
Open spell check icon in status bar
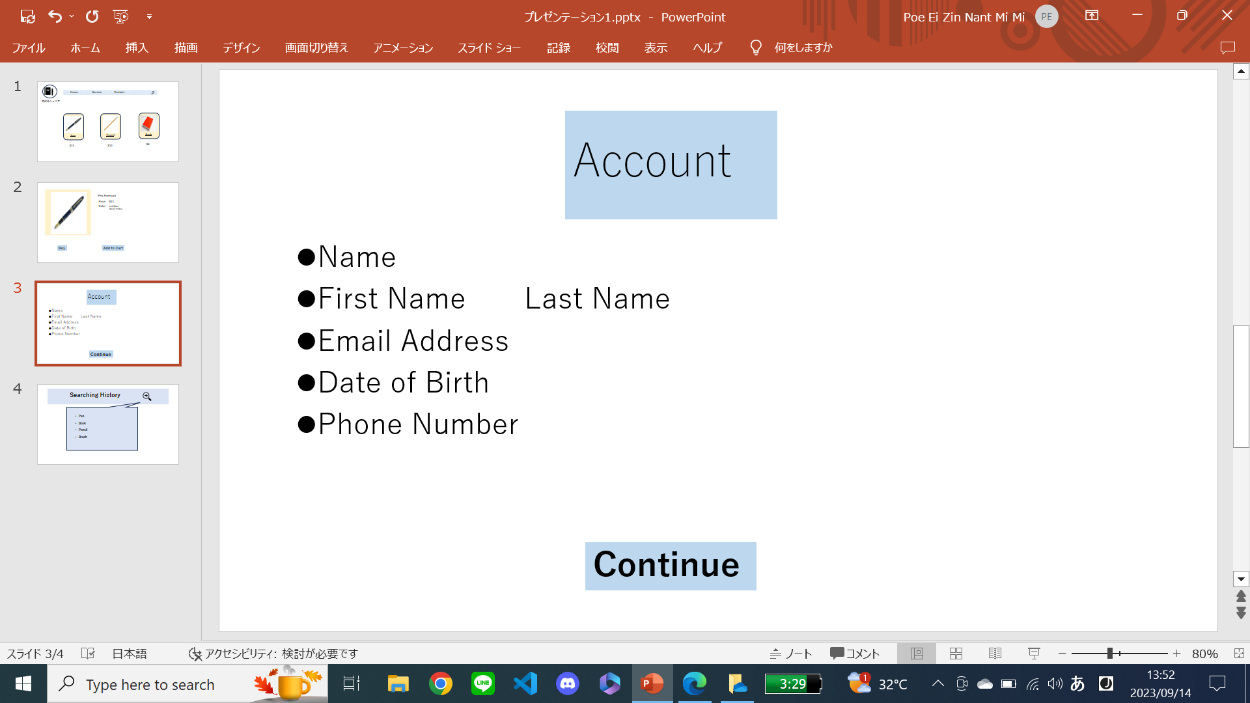[88, 653]
